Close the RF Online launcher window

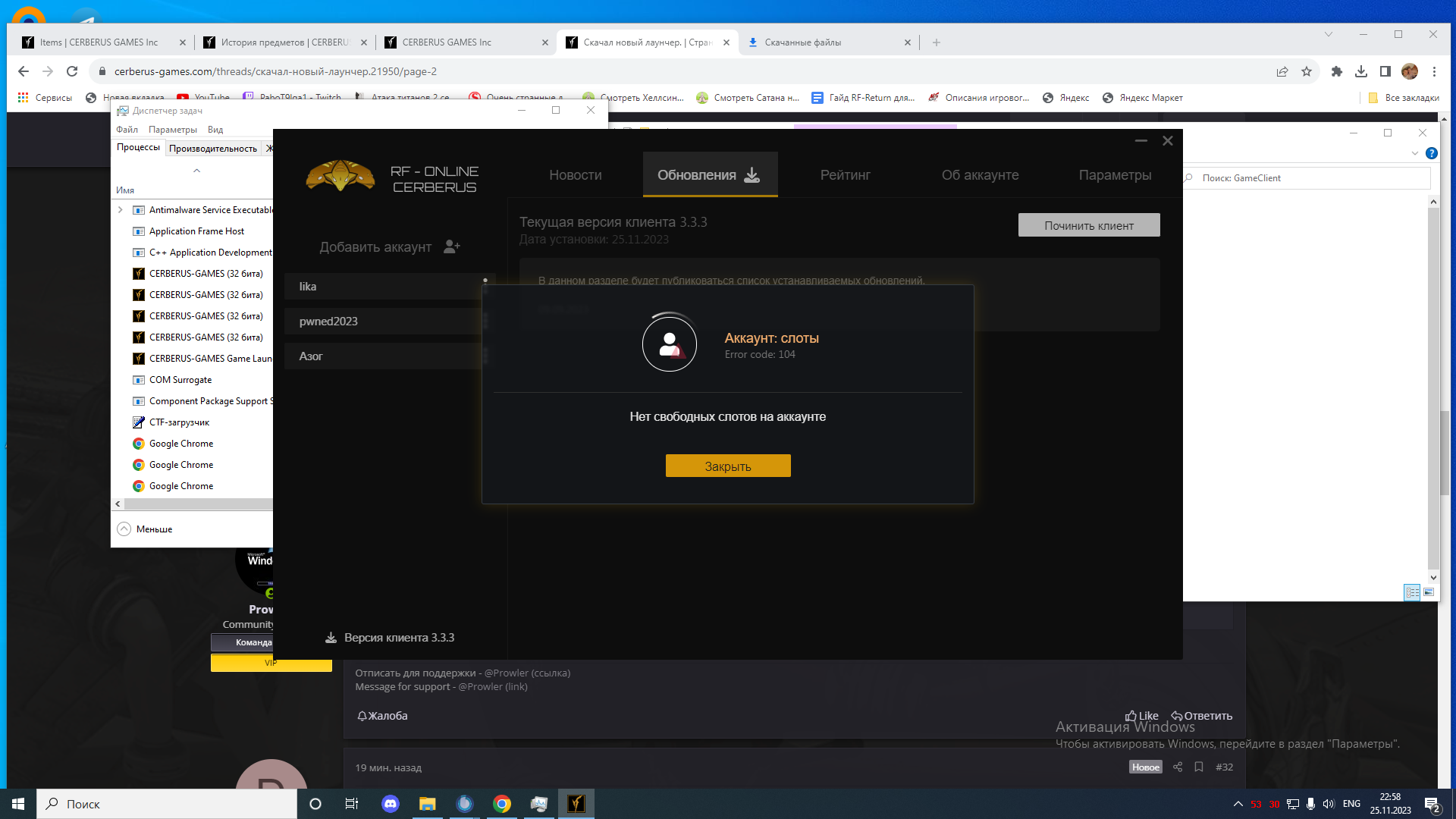pos(1168,141)
